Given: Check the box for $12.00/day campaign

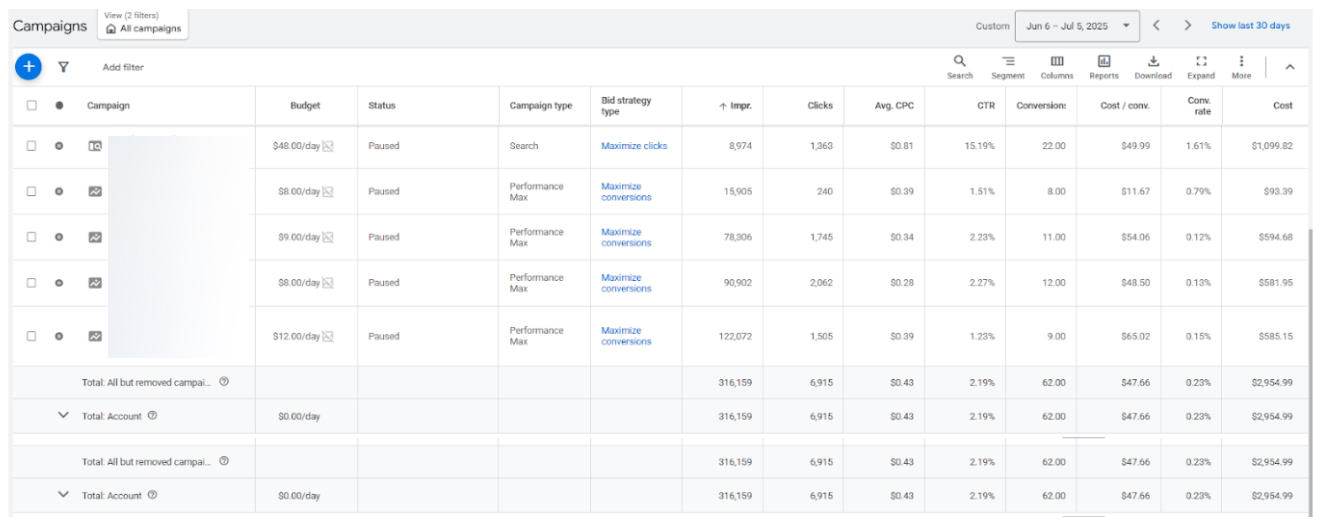Looking at the screenshot, I should 32,336.
